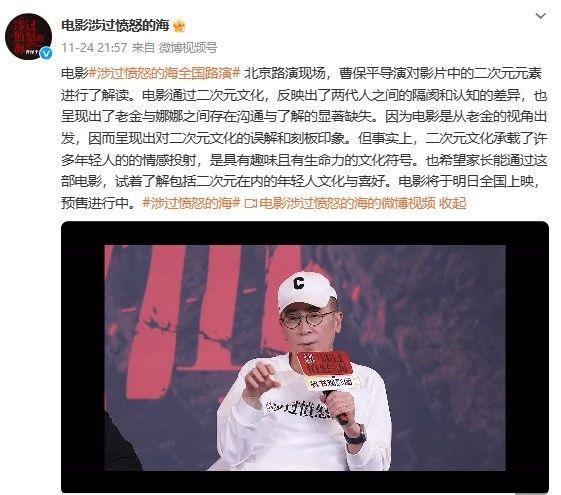Screen dimensions: 561x495
Task: Open the 电影涉过愤怒的海 profile avatar
Action: click(x=28, y=36)
